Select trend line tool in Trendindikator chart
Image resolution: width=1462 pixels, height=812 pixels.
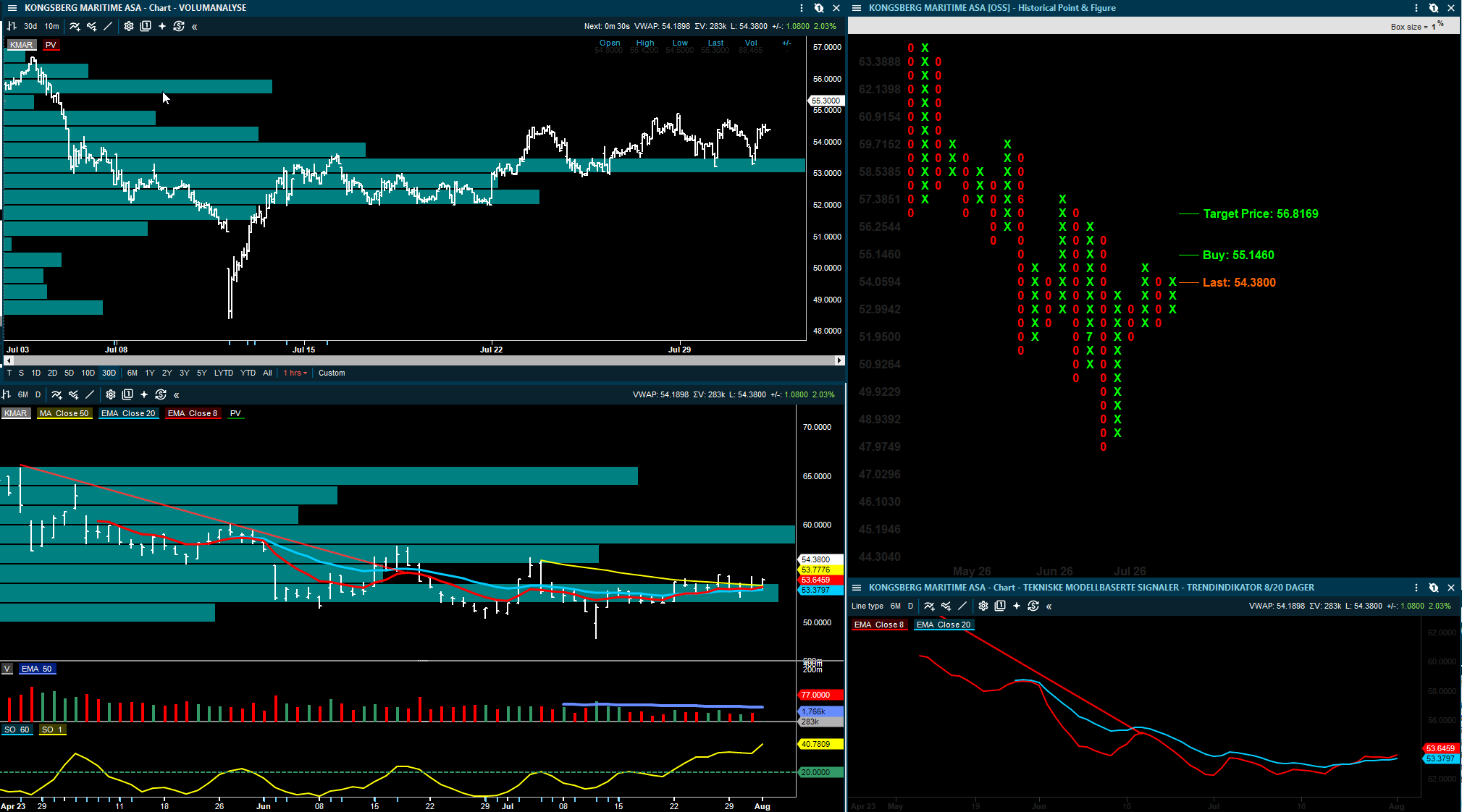click(962, 606)
